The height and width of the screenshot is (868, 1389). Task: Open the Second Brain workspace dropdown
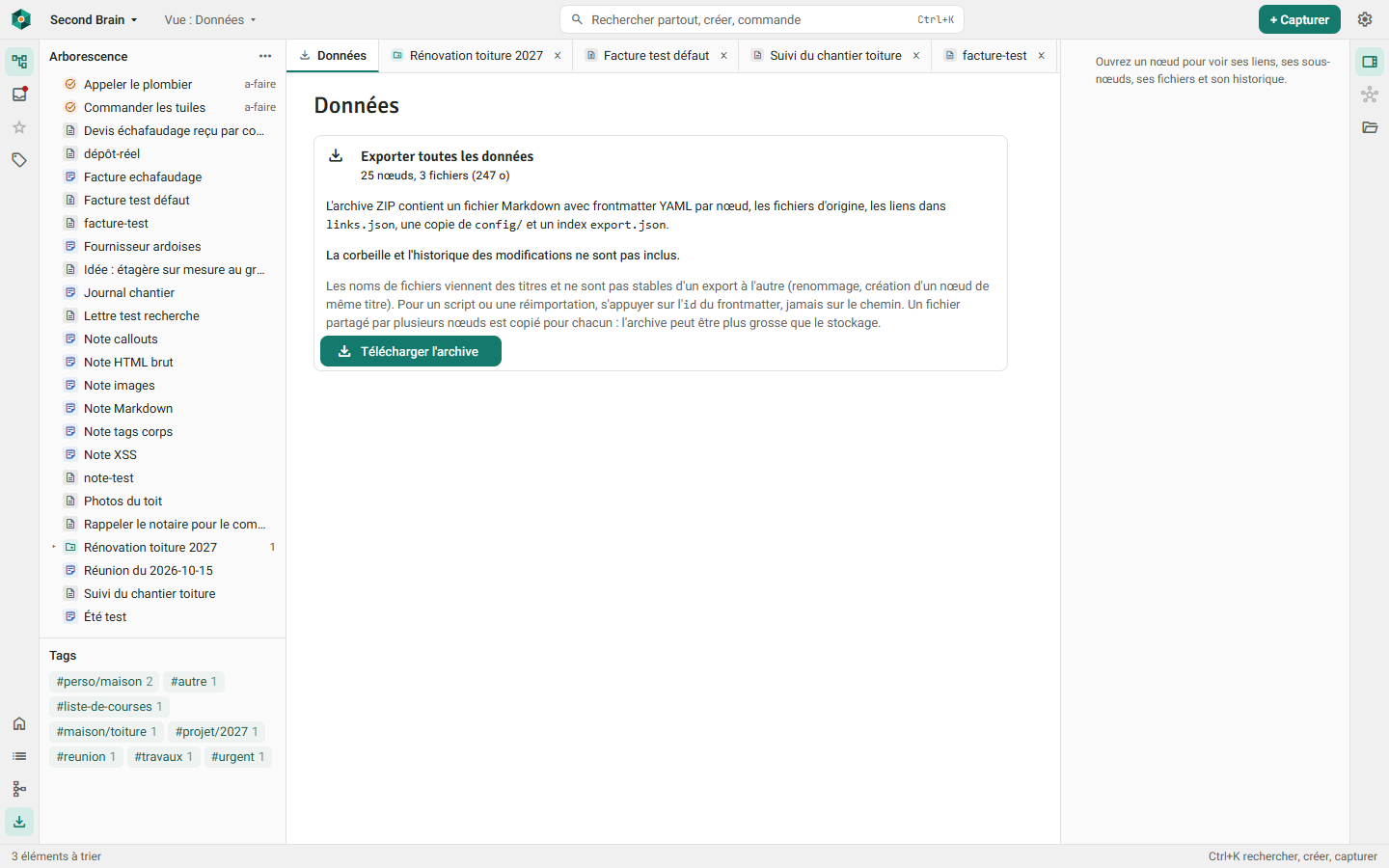point(94,19)
